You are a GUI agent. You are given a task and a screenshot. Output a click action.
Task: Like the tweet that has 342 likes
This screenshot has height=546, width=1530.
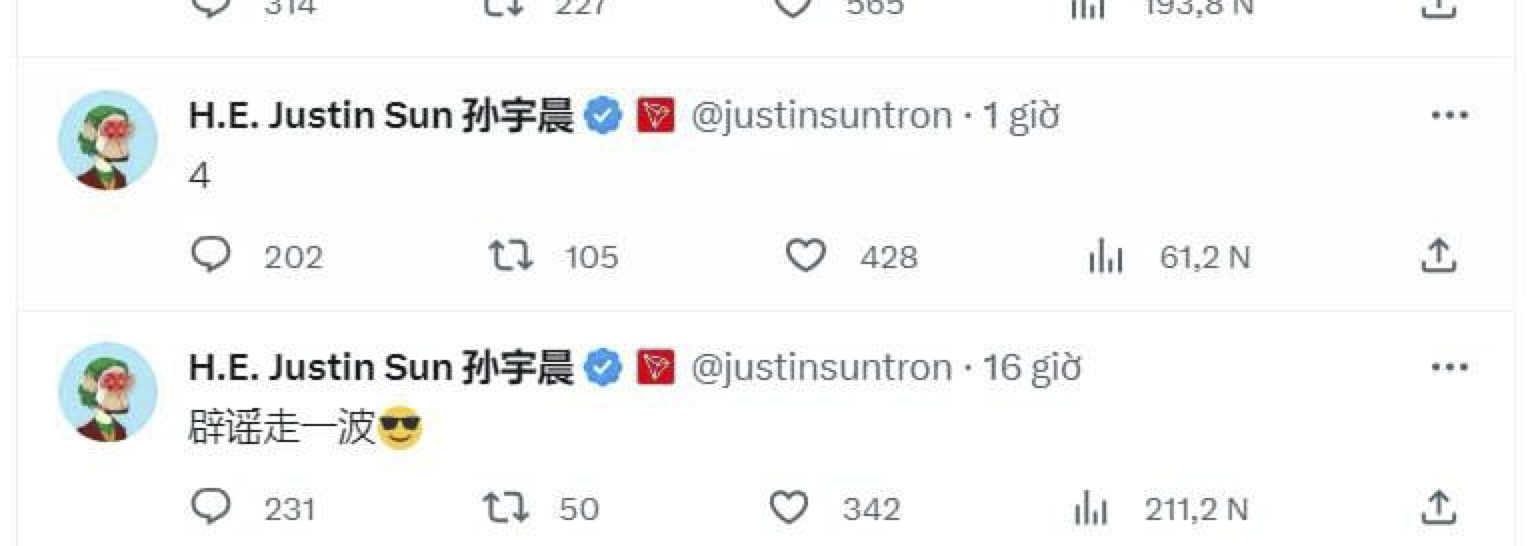click(790, 509)
